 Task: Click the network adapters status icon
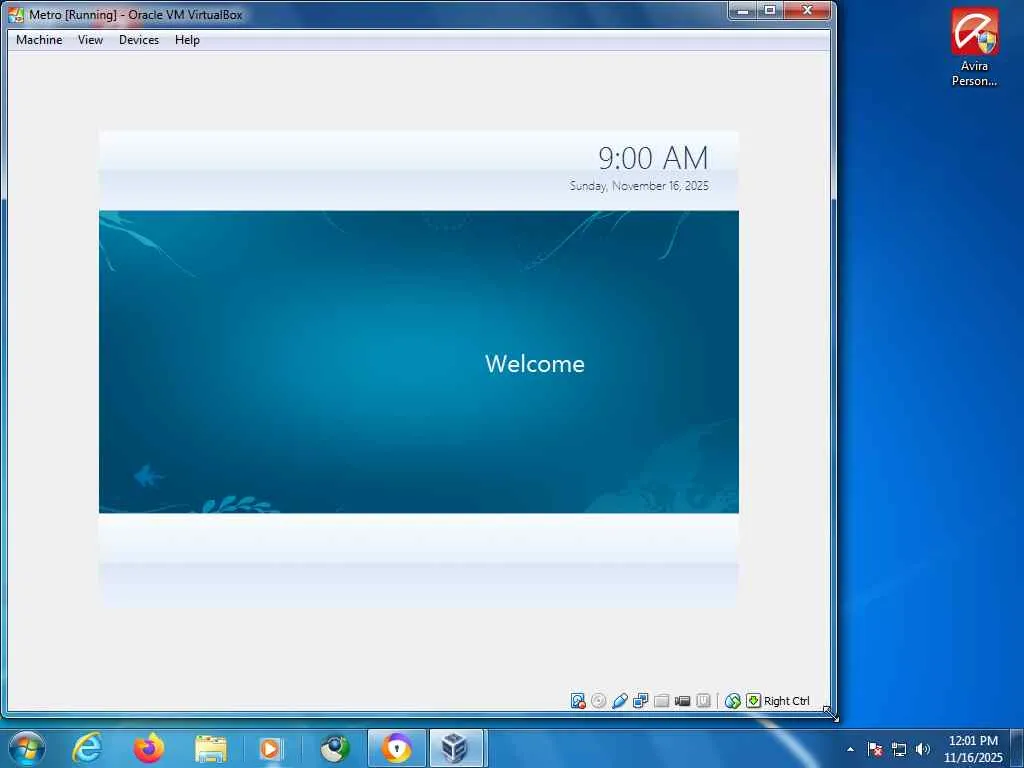[641, 701]
